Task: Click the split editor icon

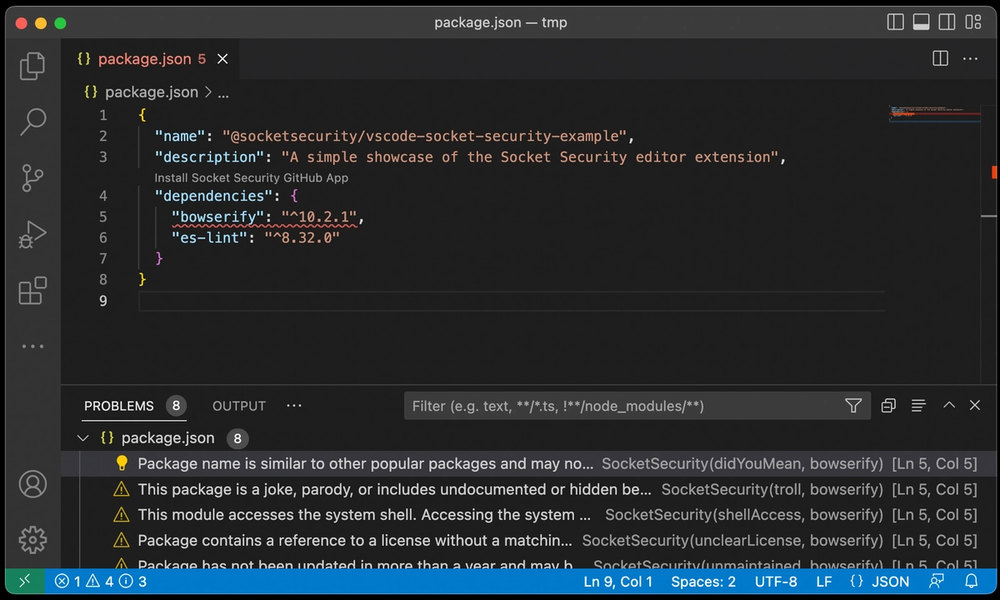Action: (x=940, y=58)
